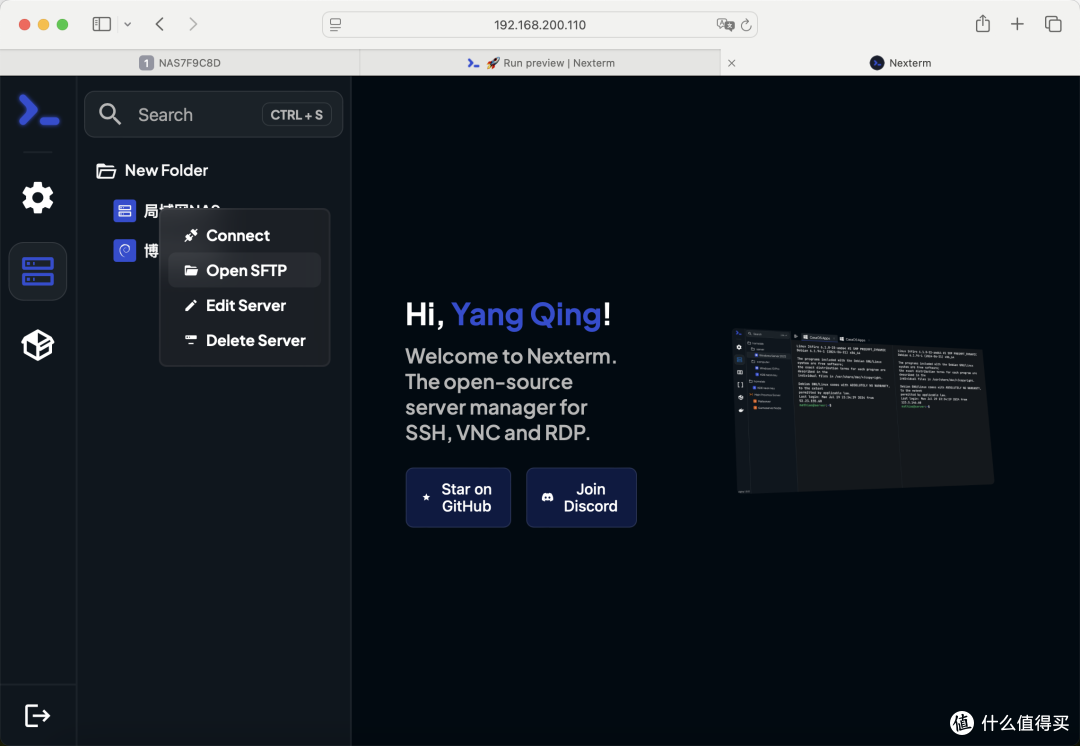
Task: Click the logout icon at bottom left
Action: (38, 715)
